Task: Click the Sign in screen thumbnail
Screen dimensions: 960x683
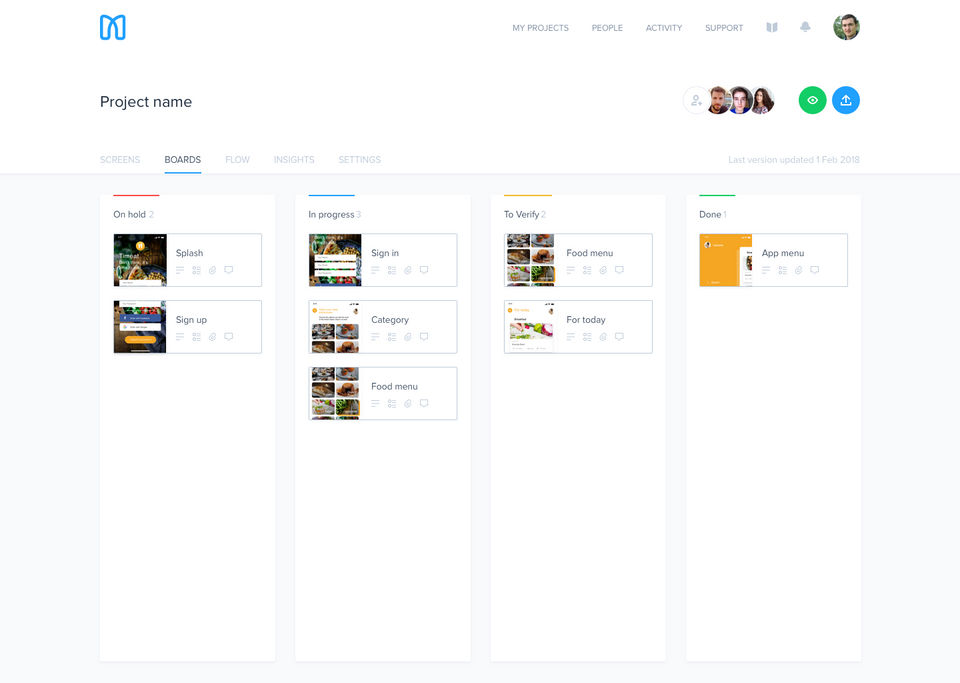Action: pyautogui.click(x=336, y=260)
